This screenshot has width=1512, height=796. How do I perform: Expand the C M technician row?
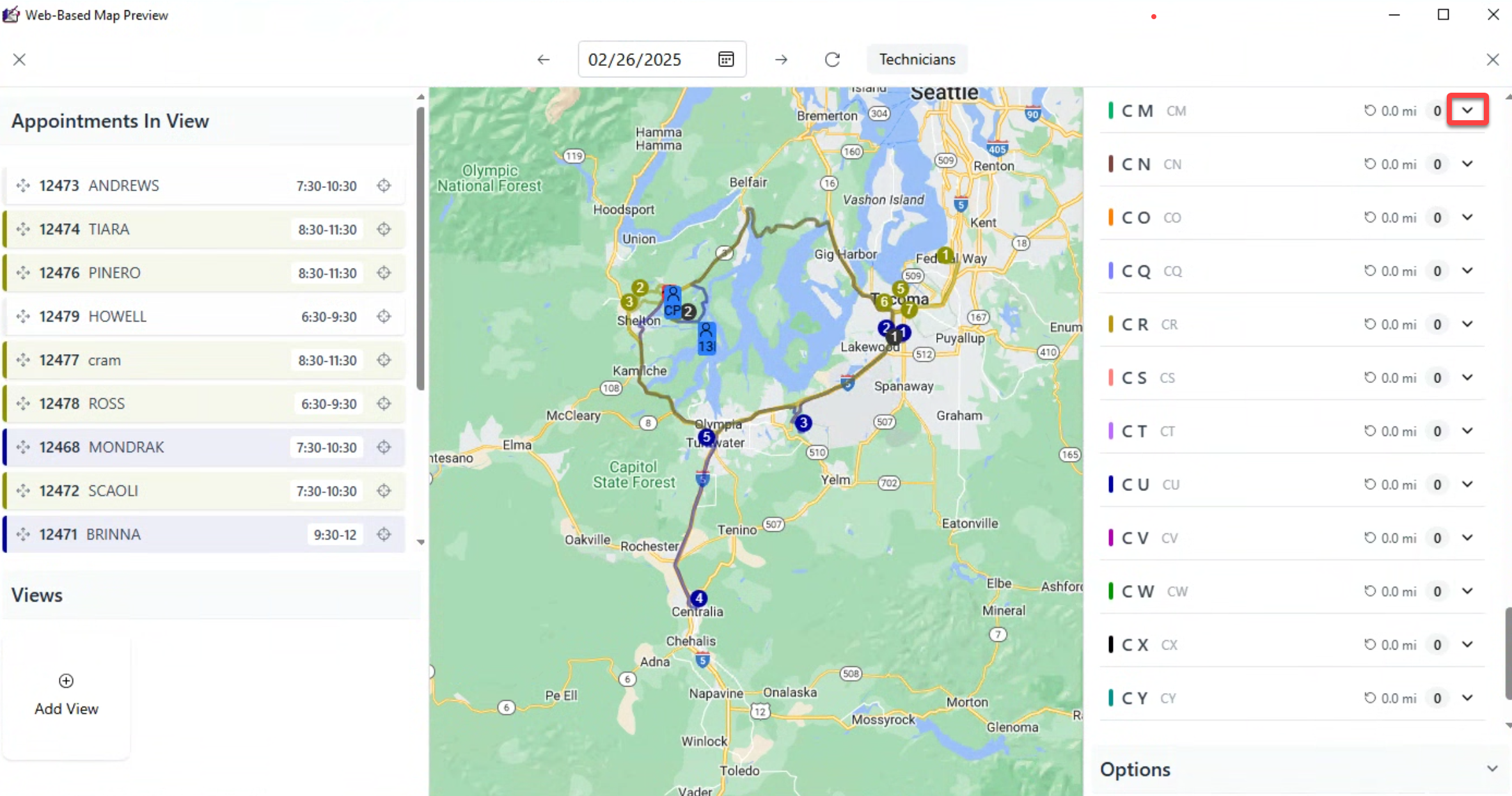coord(1467,111)
